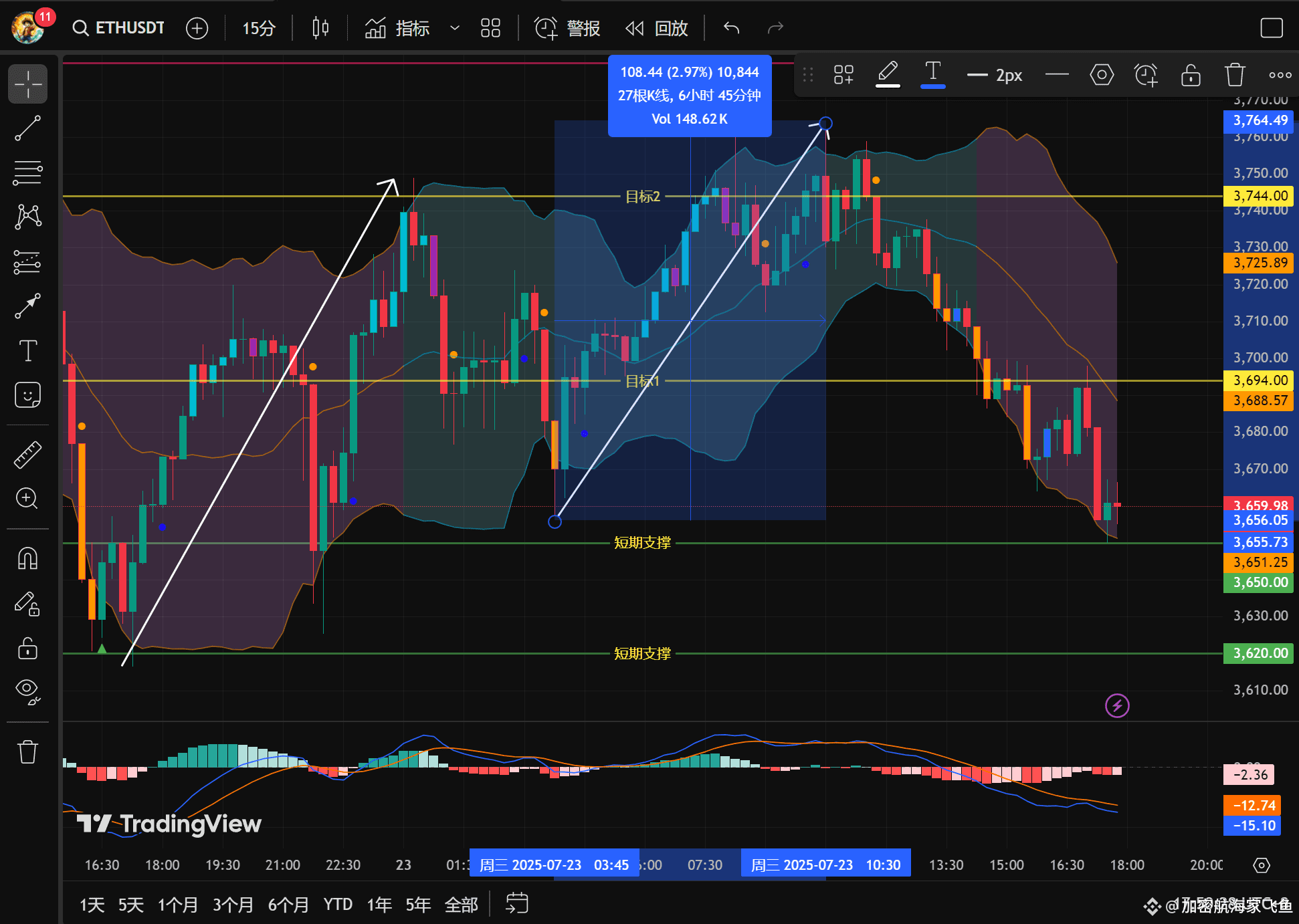The height and width of the screenshot is (924, 1299).
Task: Grab the floating toolbar drag handle
Action: pyautogui.click(x=808, y=75)
